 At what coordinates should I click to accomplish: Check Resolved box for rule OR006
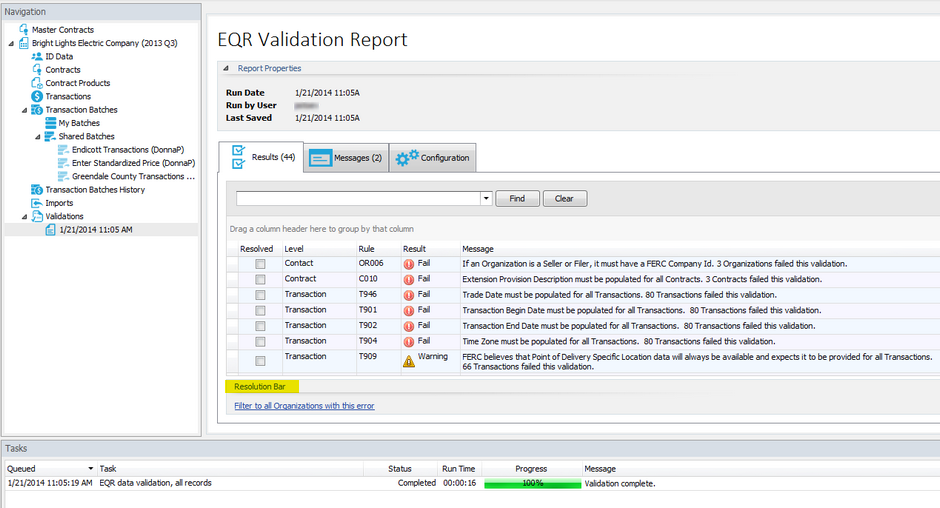point(260,264)
